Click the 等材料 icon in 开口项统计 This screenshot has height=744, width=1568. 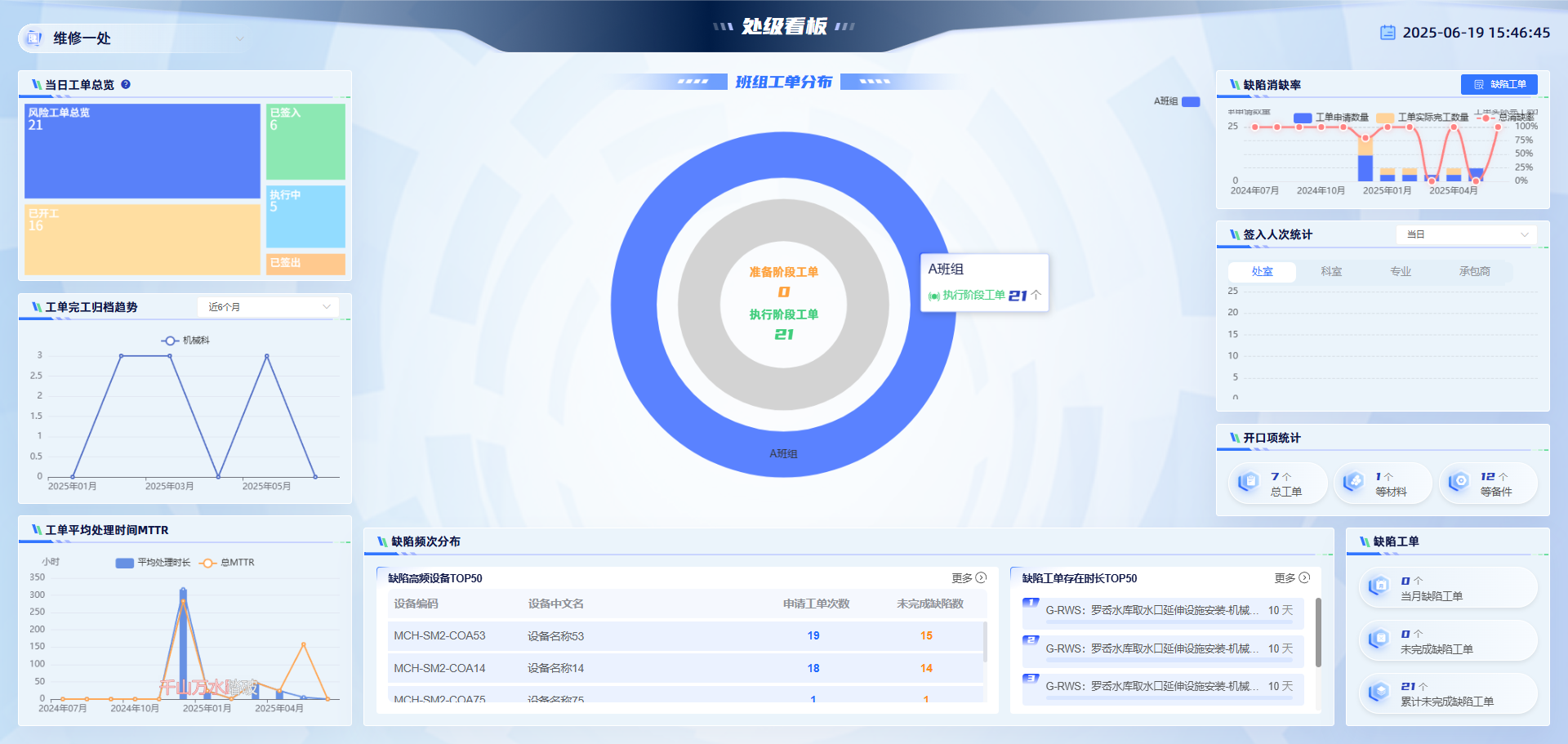tap(1353, 483)
